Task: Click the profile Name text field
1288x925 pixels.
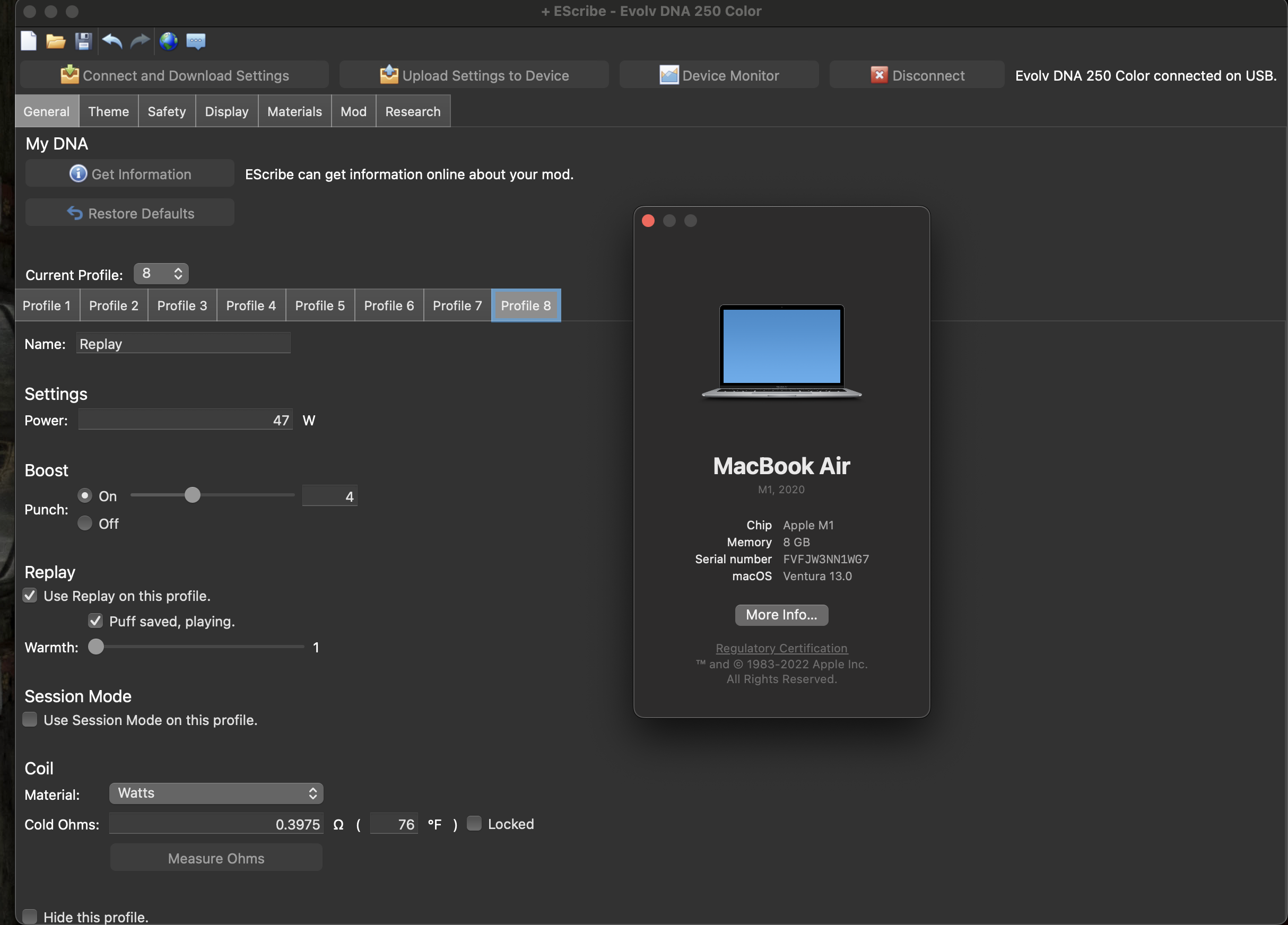Action: click(x=183, y=344)
